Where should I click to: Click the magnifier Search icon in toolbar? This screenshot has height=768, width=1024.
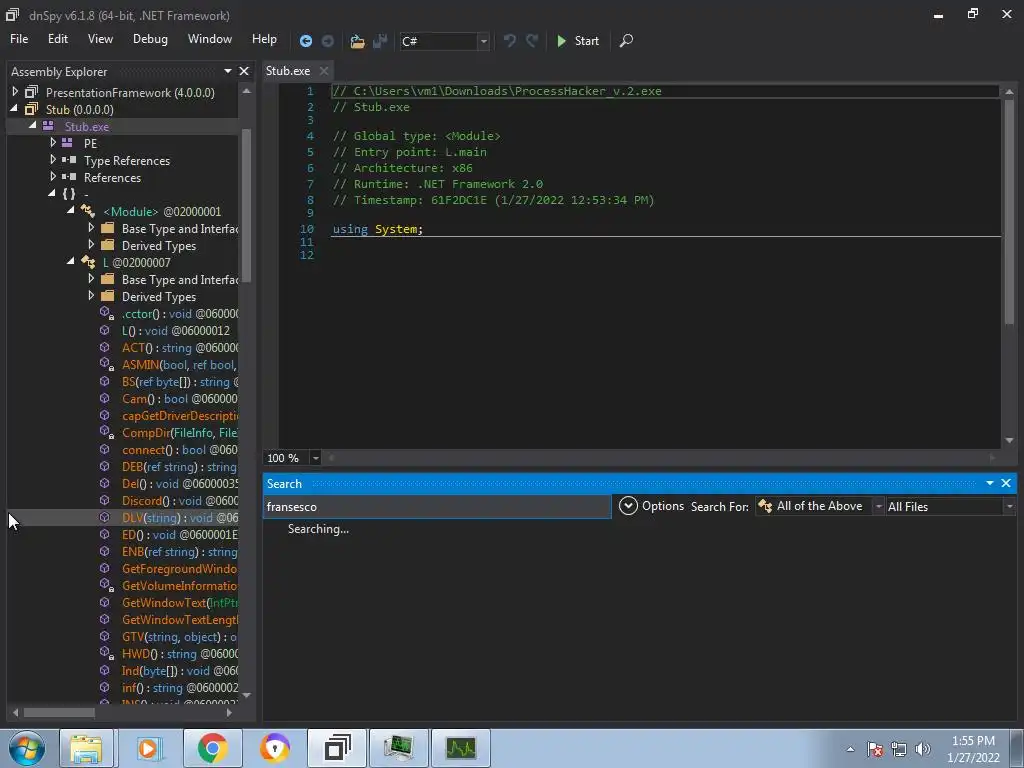pyautogui.click(x=626, y=41)
